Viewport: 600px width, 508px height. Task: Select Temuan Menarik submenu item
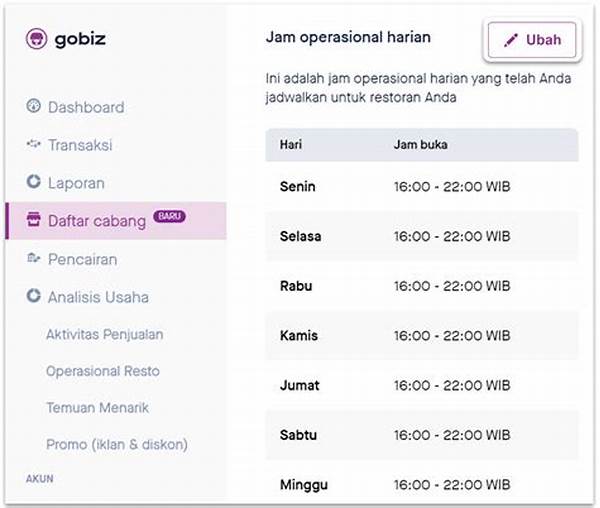pyautogui.click(x=97, y=408)
